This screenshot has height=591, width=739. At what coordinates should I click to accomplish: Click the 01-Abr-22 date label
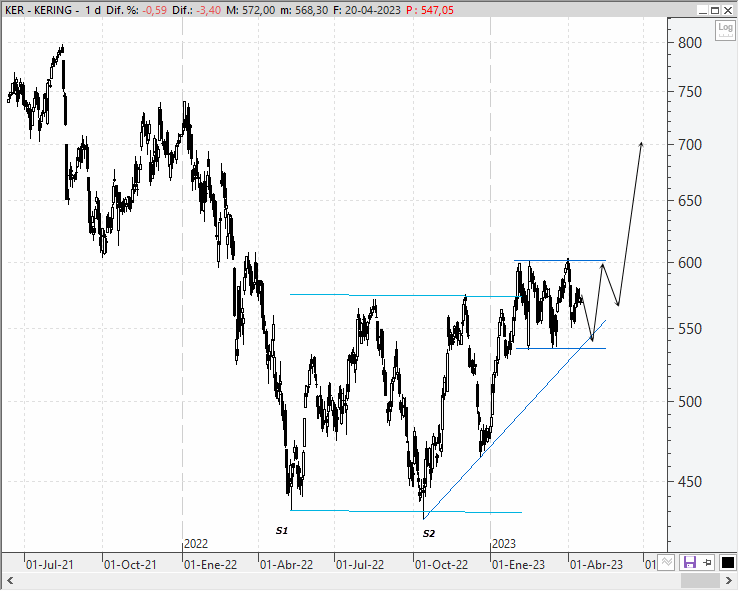[x=287, y=565]
